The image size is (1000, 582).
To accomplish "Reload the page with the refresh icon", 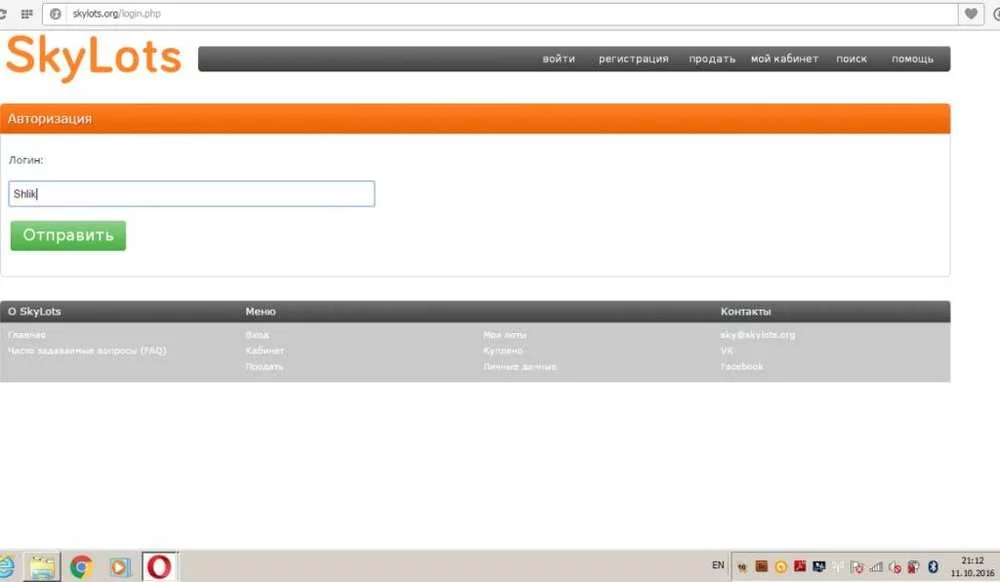I will [x=3, y=13].
